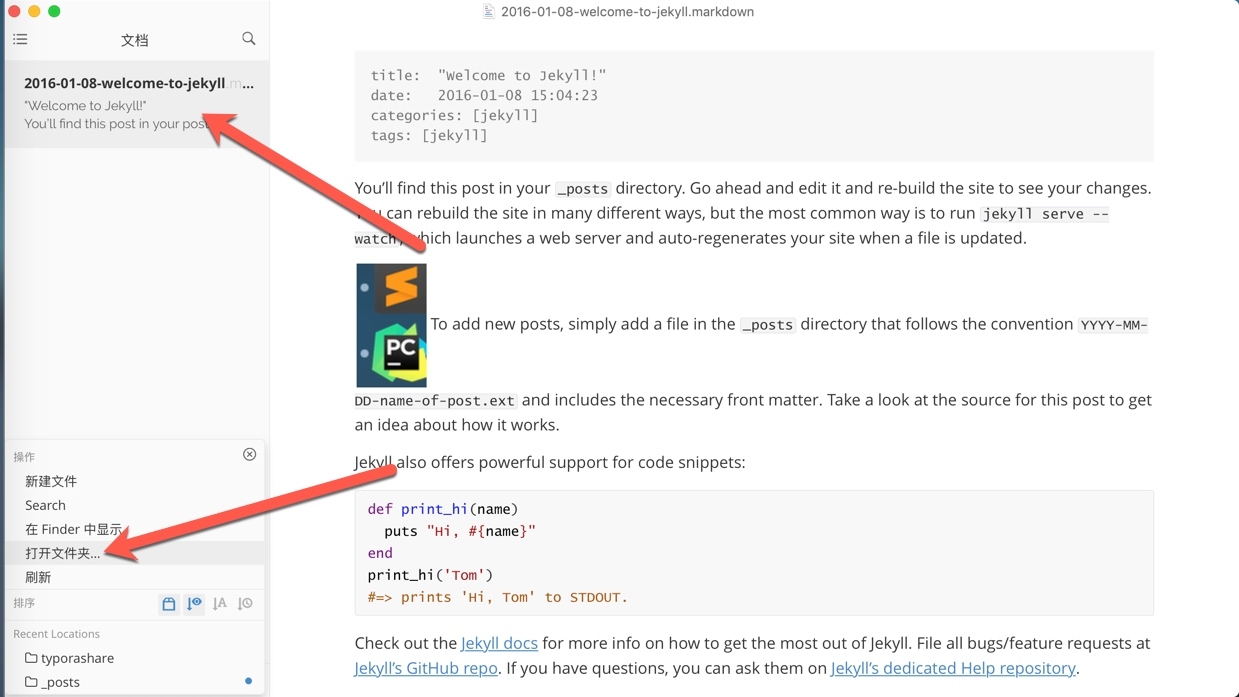This screenshot has height=697, width=1239.
Task: Open typorashare folder in Recent Locations
Action: coord(77,658)
